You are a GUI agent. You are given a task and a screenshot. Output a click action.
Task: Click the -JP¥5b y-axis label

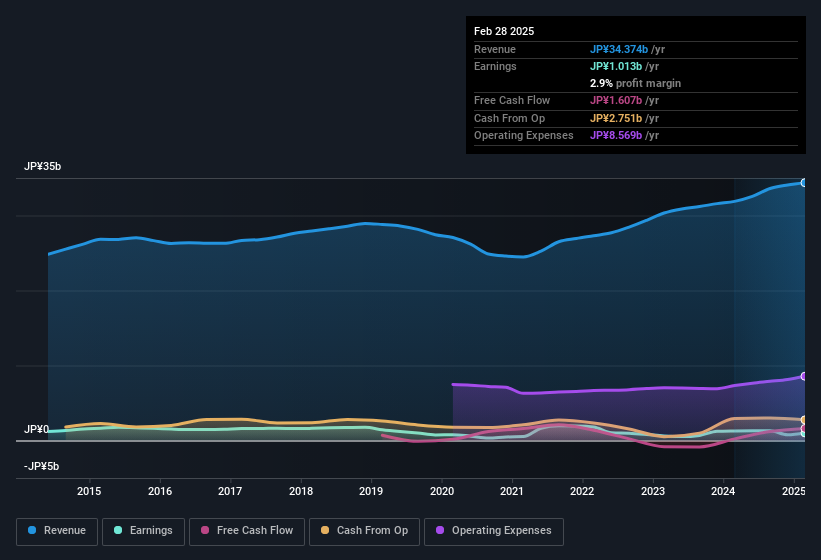(x=41, y=466)
